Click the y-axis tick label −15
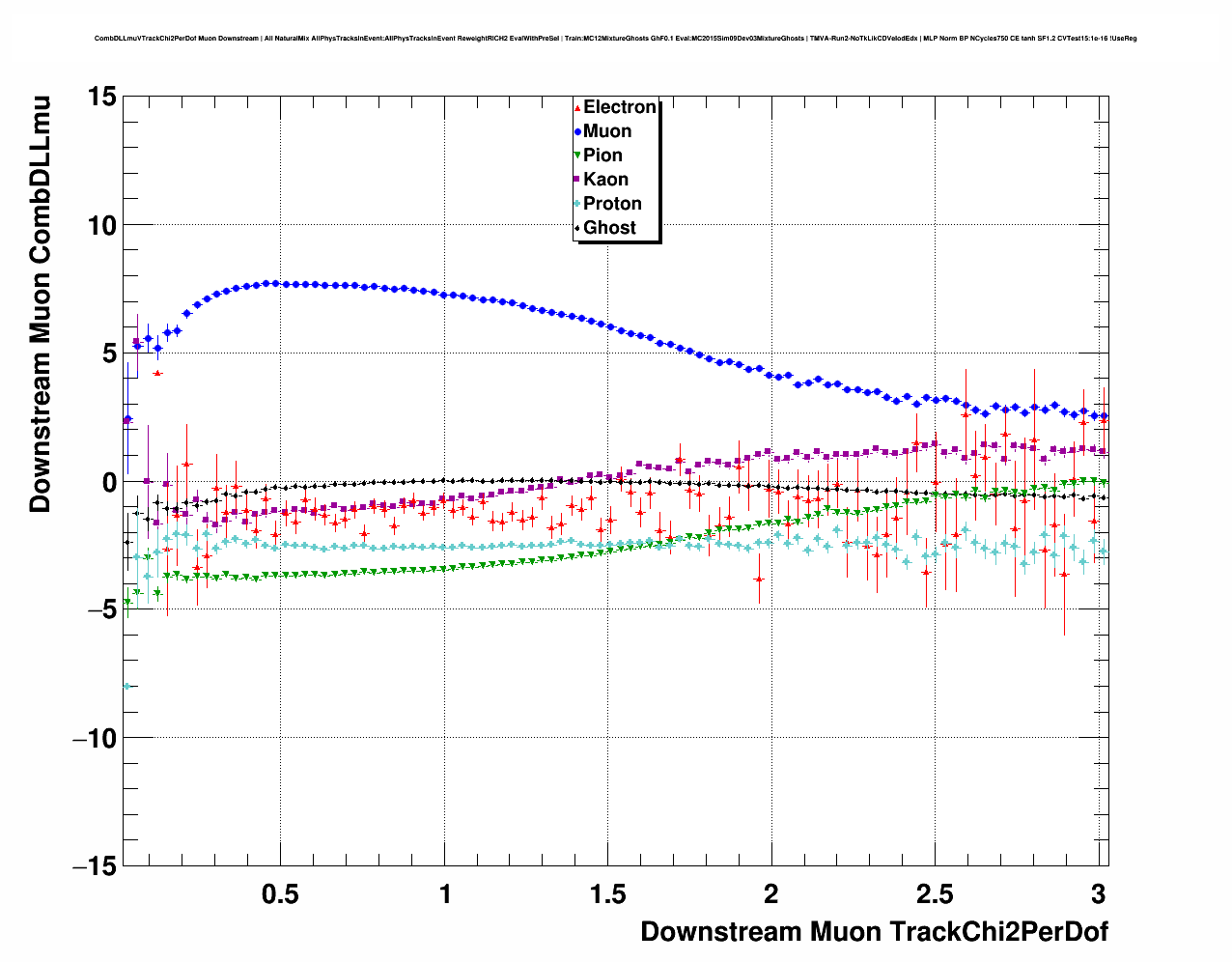Viewport: 1232px width, 962px height. coord(94,866)
